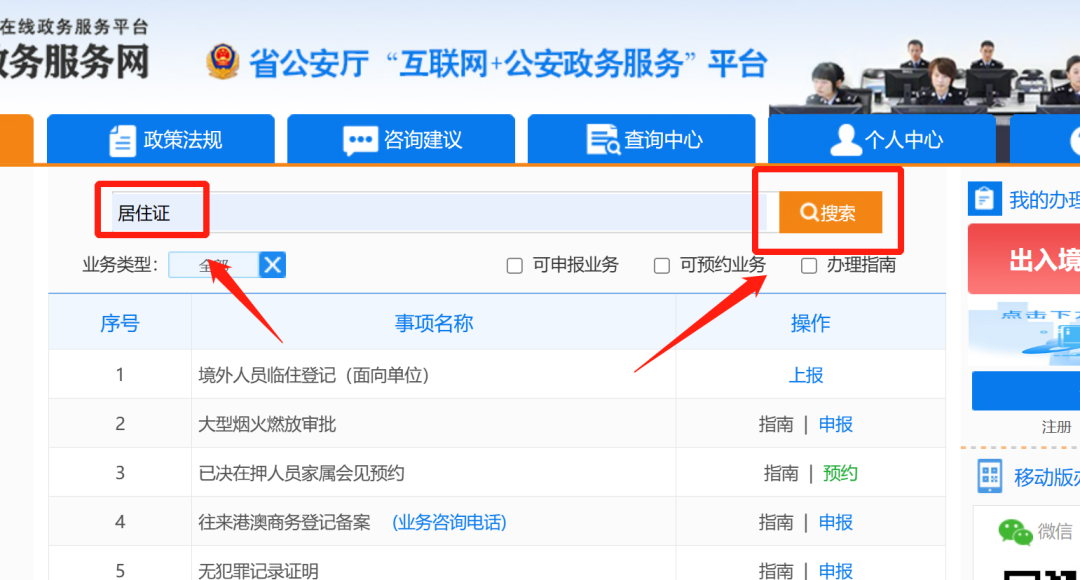Check the 办理指南 checkbox
1080x580 pixels.
click(x=809, y=265)
